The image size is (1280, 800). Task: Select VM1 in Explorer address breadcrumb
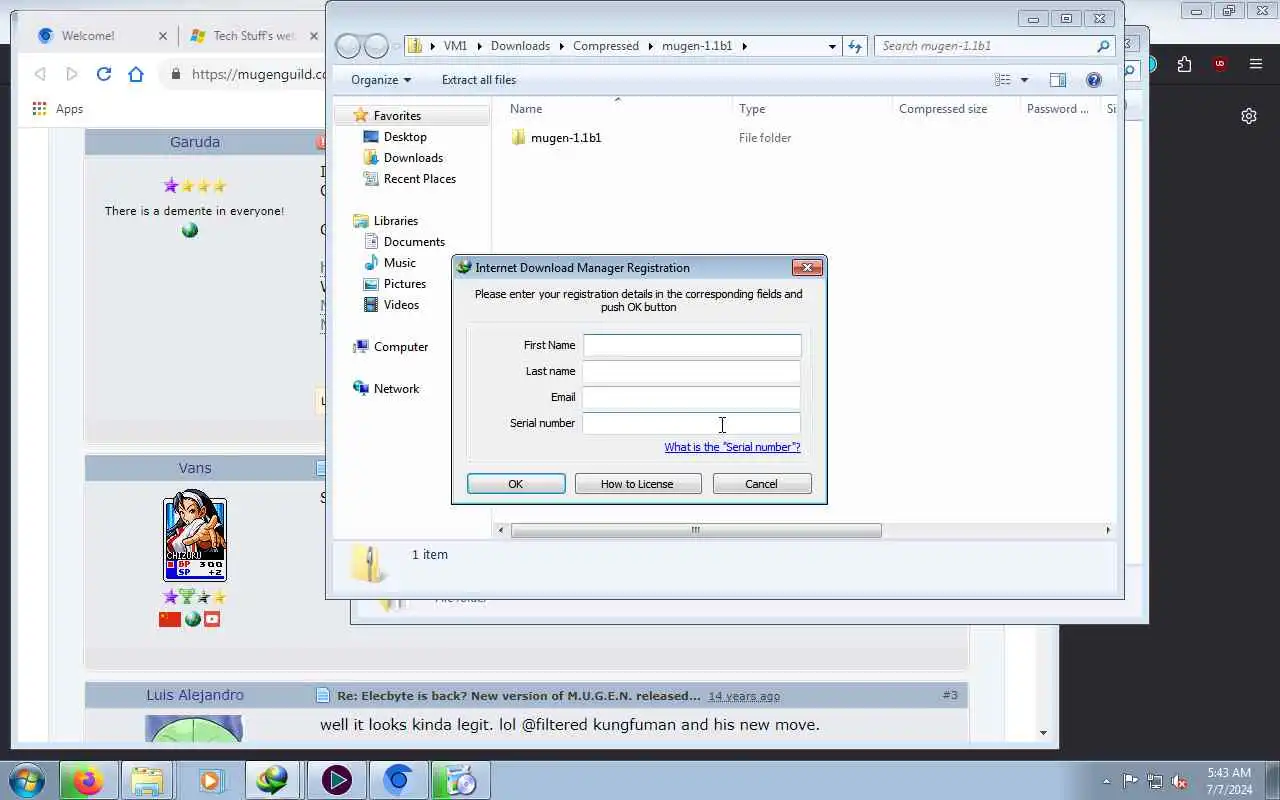[x=455, y=46]
